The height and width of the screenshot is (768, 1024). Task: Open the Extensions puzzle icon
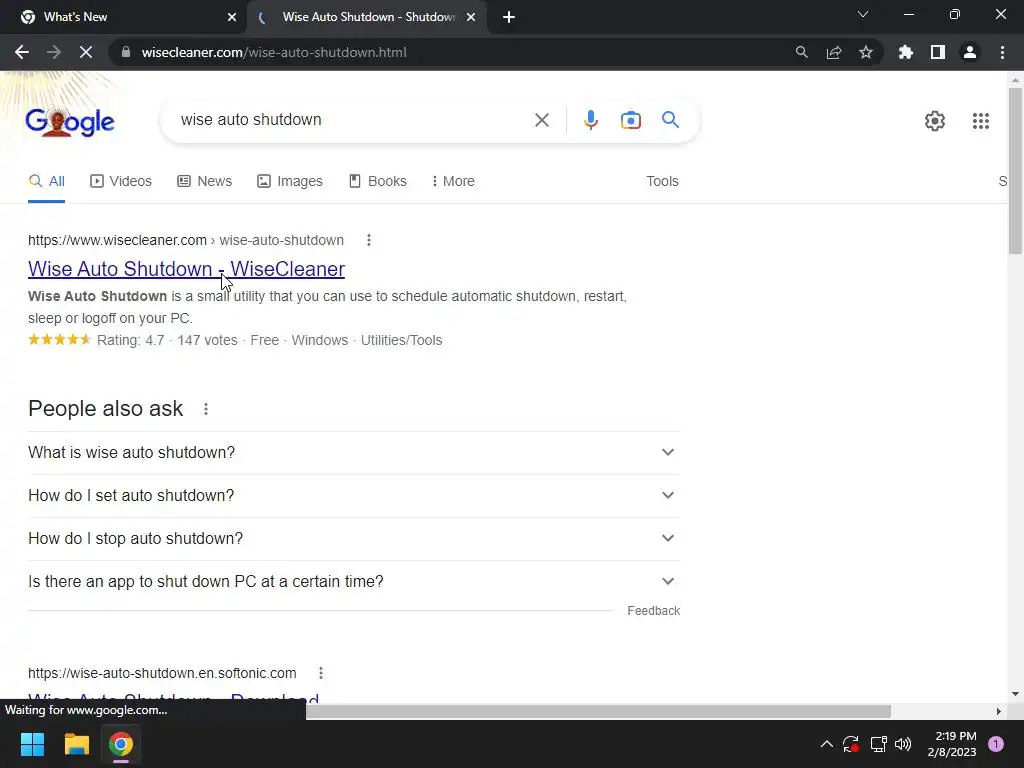click(906, 52)
